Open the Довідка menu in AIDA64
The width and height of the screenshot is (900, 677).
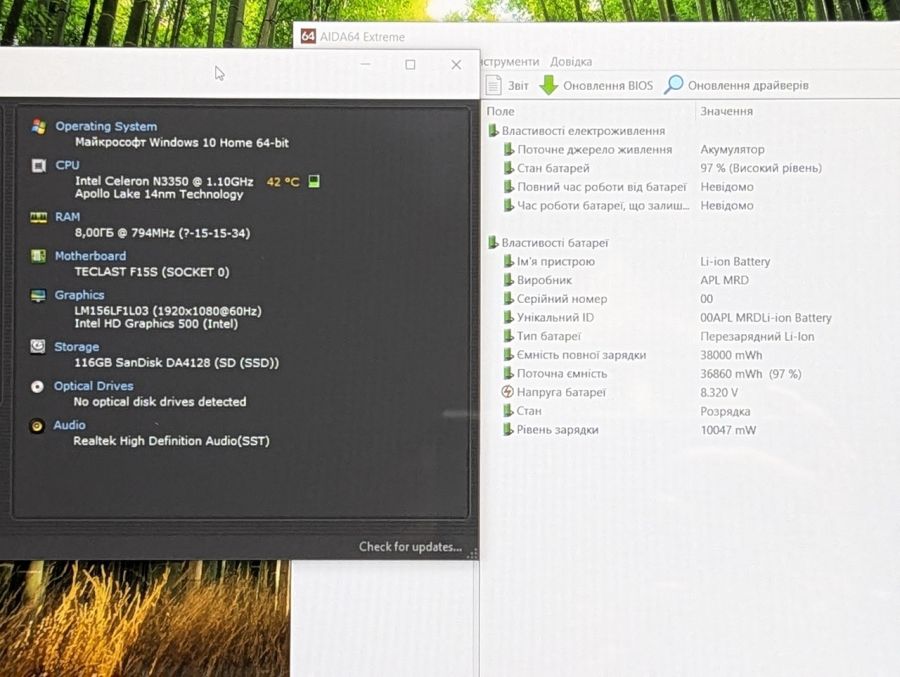point(571,61)
